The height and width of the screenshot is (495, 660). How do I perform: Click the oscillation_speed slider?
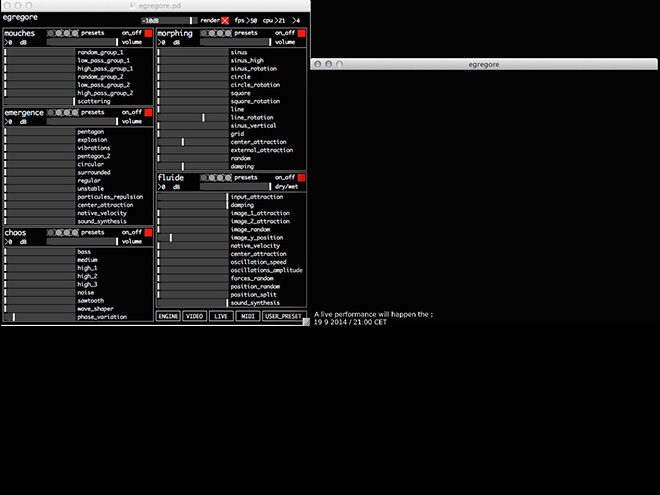[x=193, y=262]
